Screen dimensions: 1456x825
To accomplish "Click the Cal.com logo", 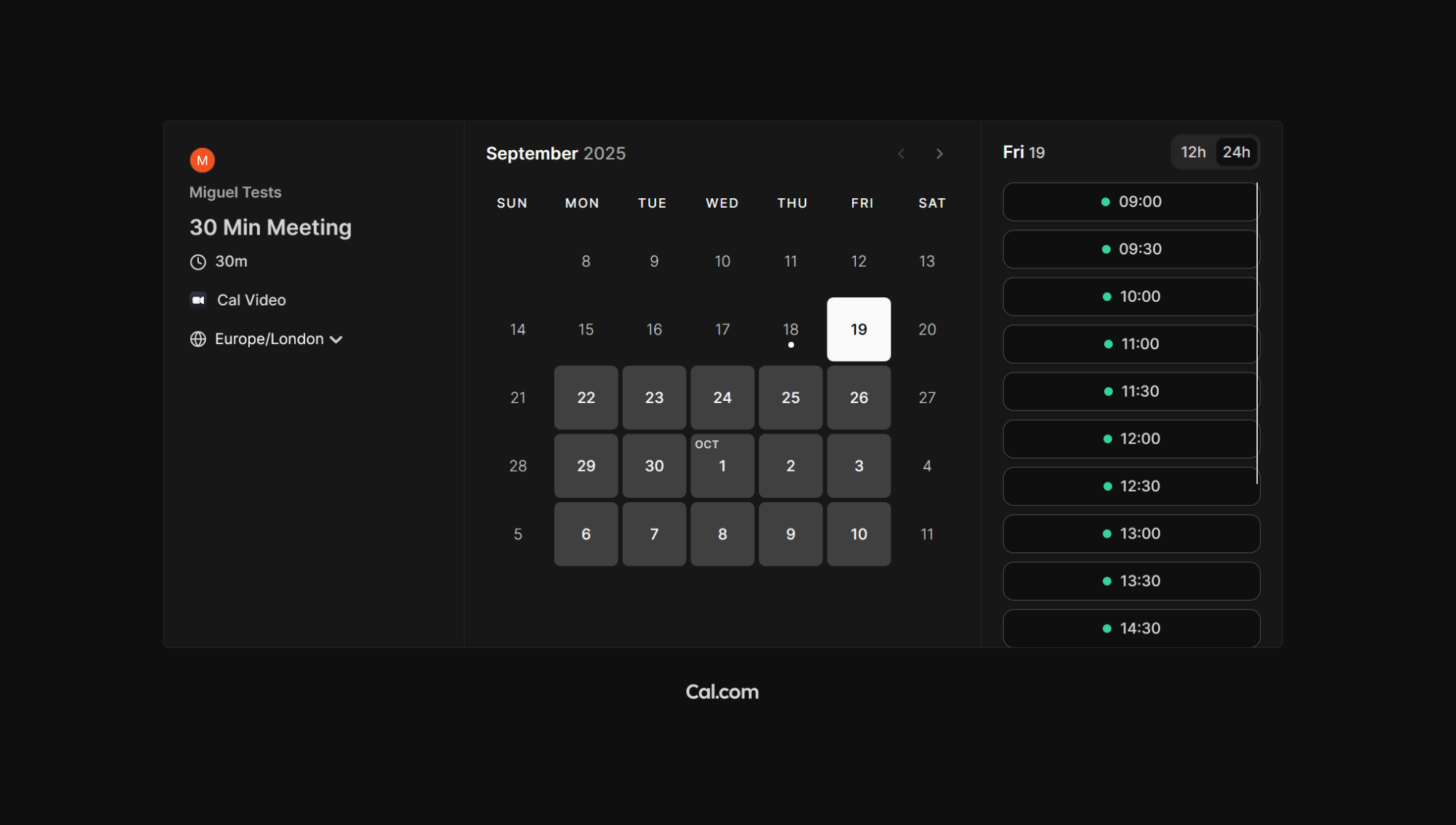I will pos(722,692).
